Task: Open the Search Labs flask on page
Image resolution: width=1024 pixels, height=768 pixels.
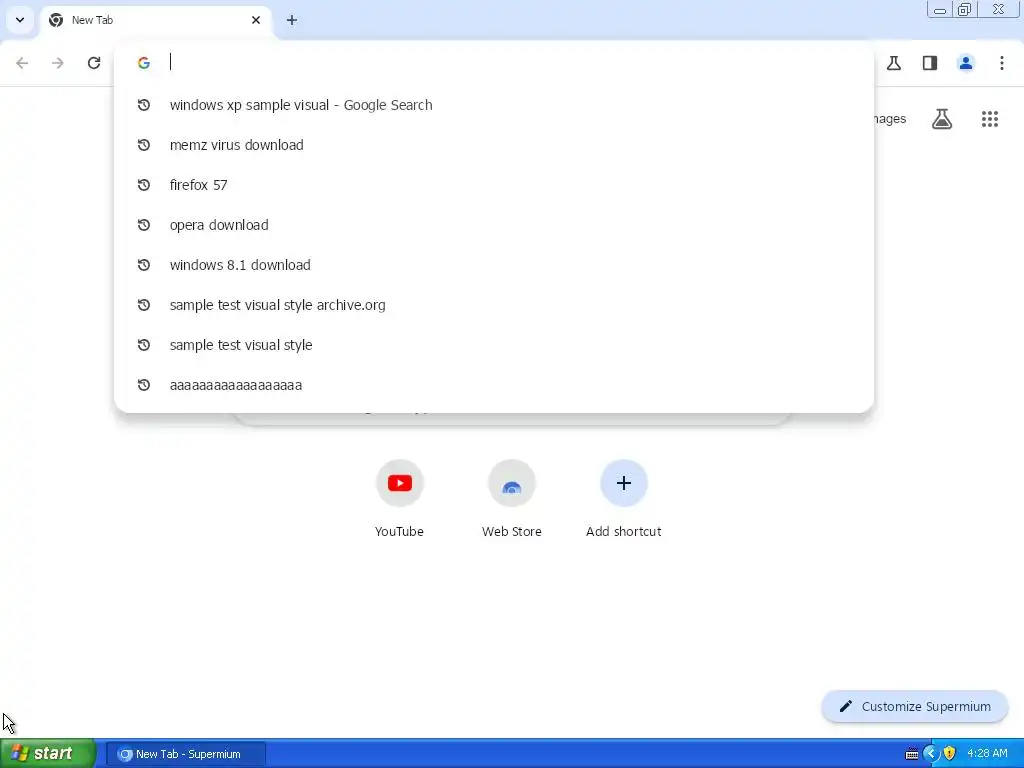Action: (942, 119)
